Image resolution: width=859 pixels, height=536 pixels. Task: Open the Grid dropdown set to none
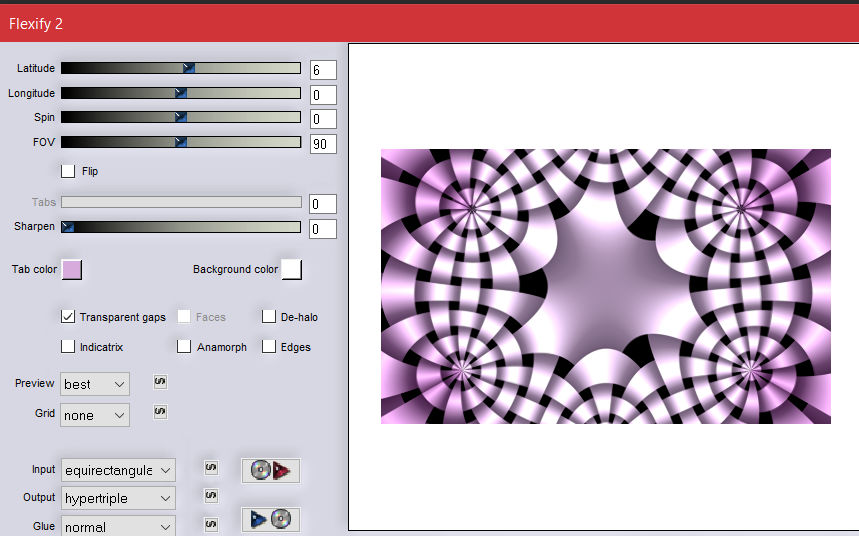tap(95, 415)
